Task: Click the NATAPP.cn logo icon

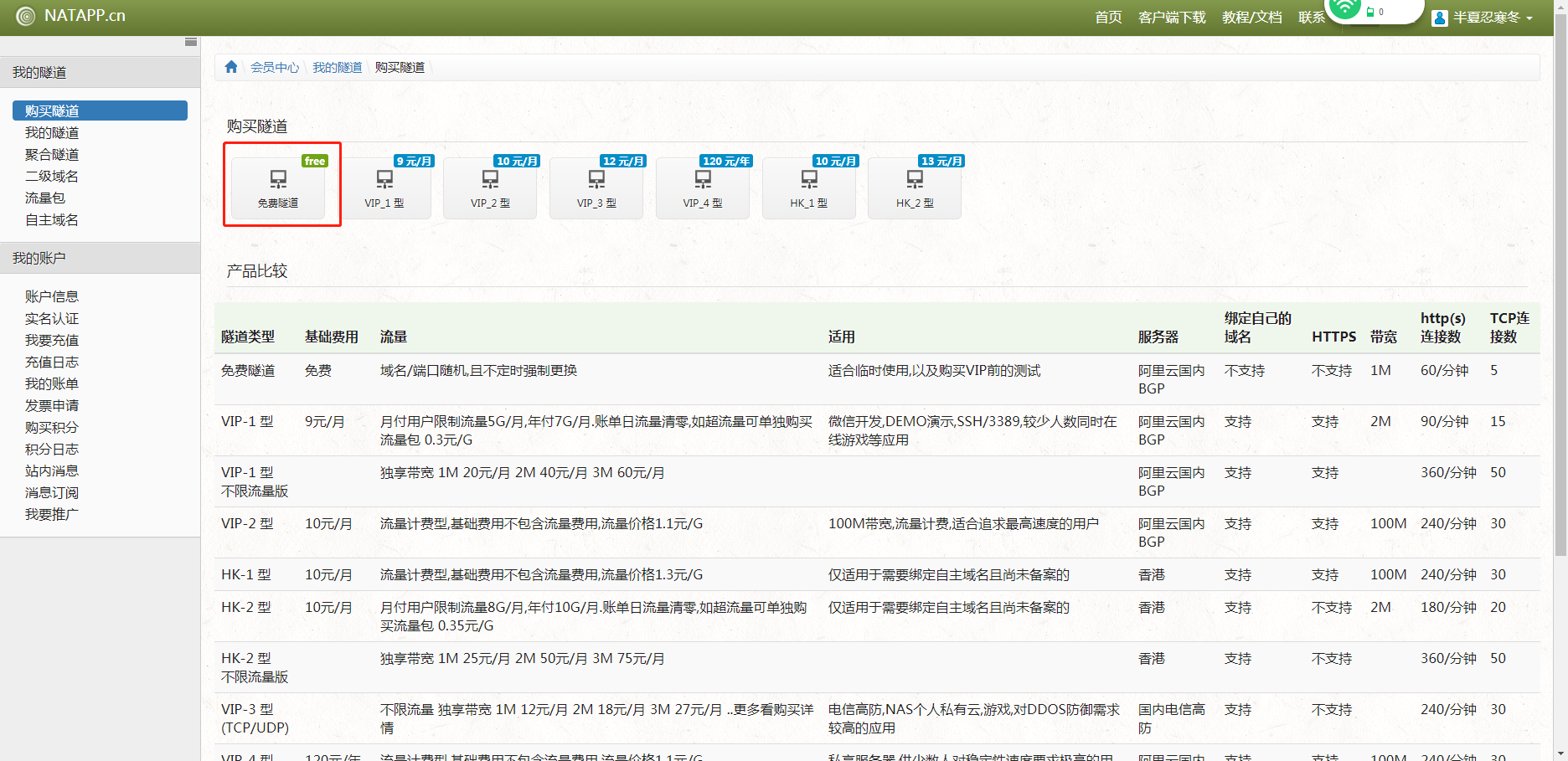Action: 26,16
